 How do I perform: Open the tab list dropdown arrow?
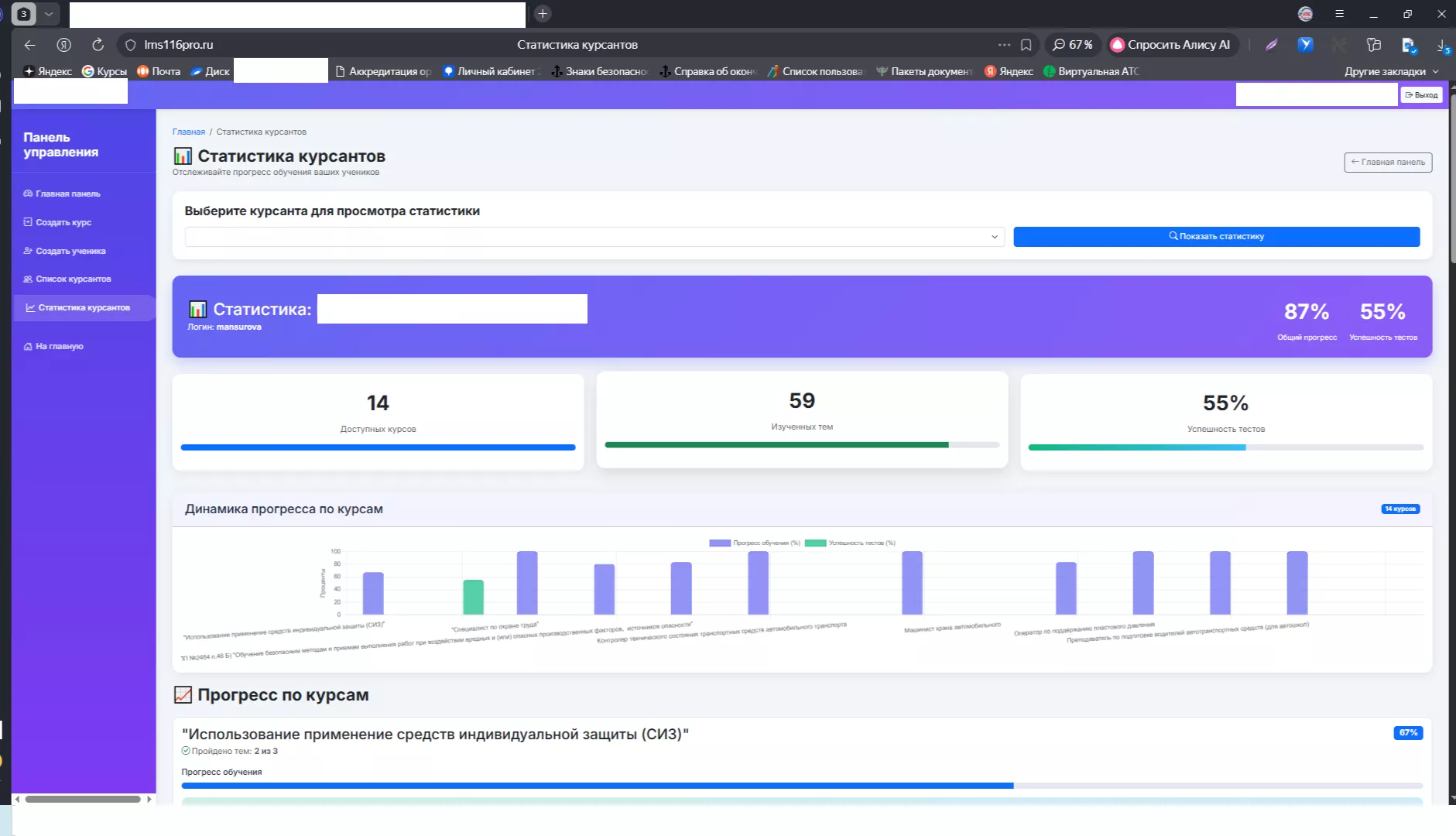(49, 13)
